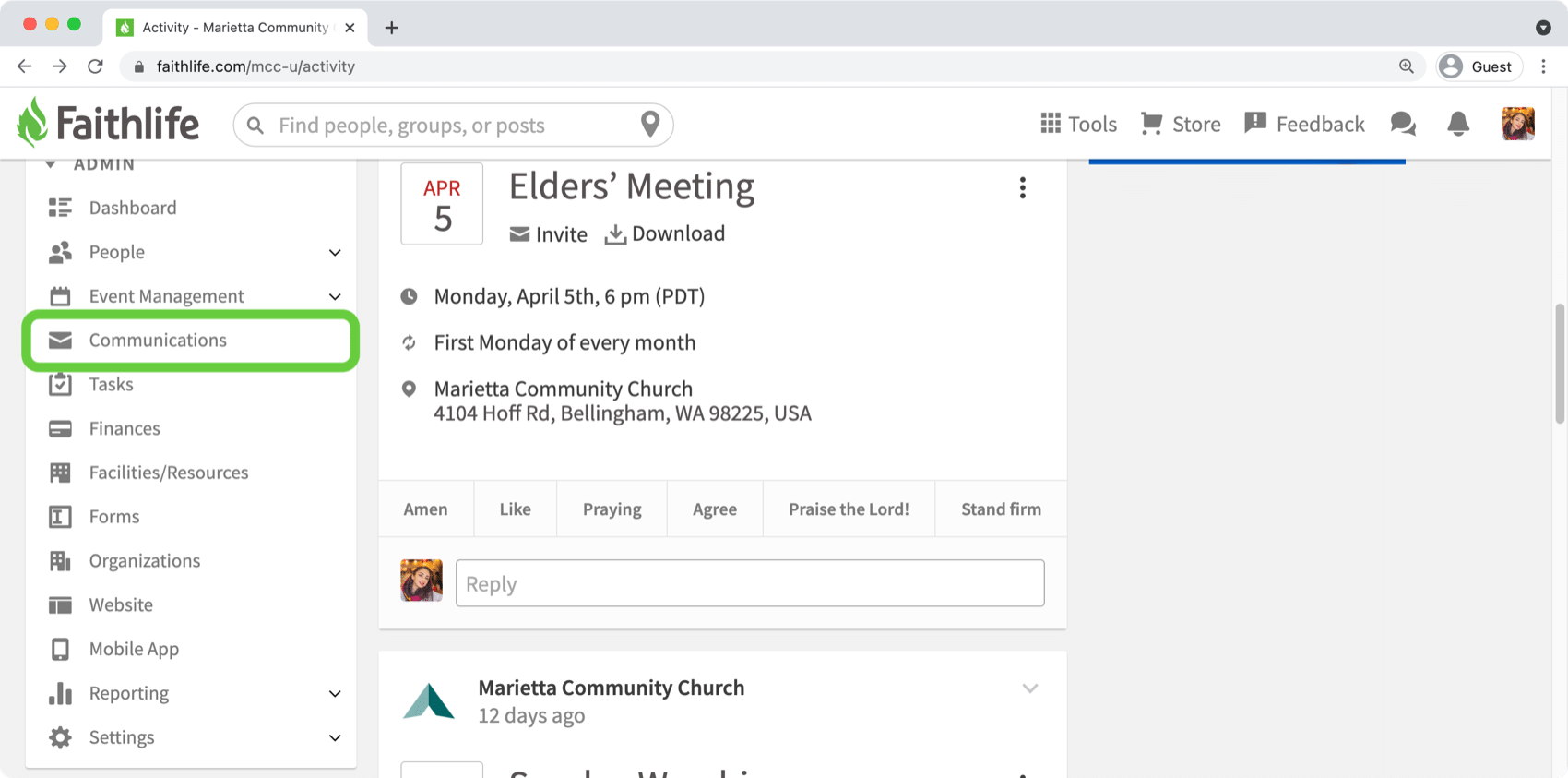Open the browser zoom magnifier icon
Screen dimensions: 1568x778
[x=1406, y=66]
